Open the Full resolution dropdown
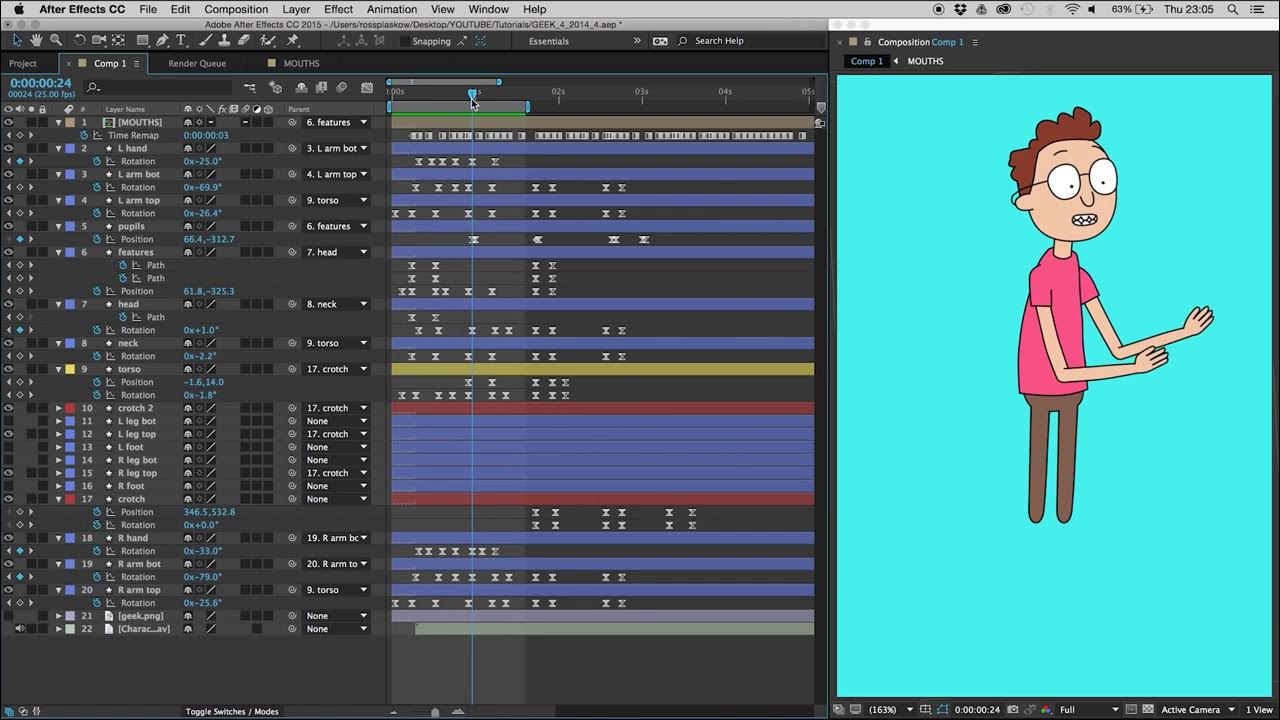Screen dimensions: 1280x720 tap(1089, 710)
